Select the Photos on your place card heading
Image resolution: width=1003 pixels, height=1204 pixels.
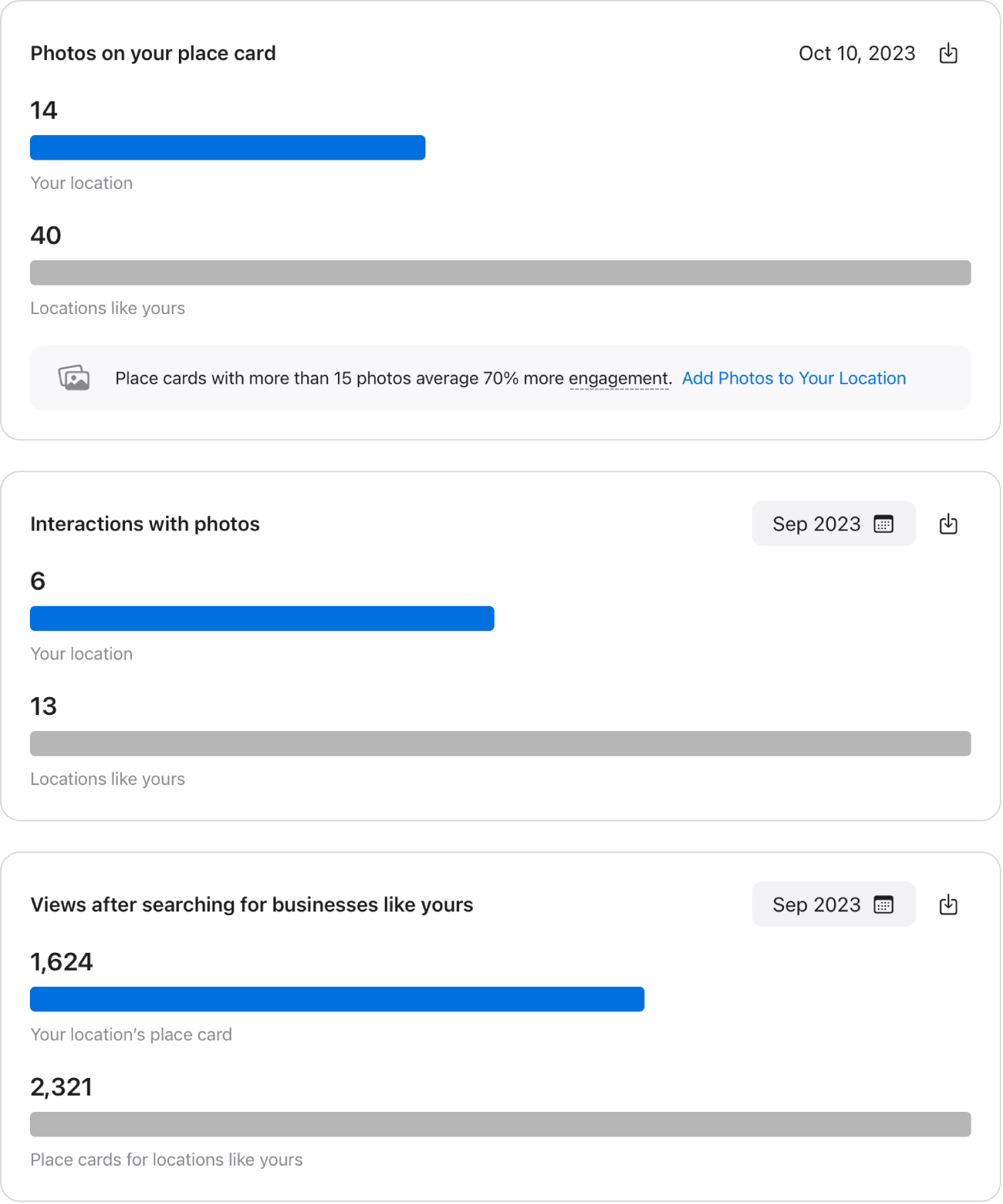[x=153, y=53]
